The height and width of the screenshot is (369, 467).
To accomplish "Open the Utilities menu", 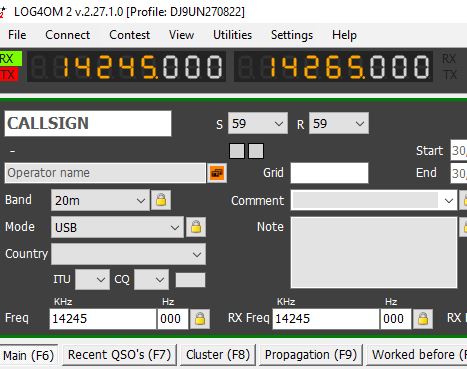I will pos(232,35).
